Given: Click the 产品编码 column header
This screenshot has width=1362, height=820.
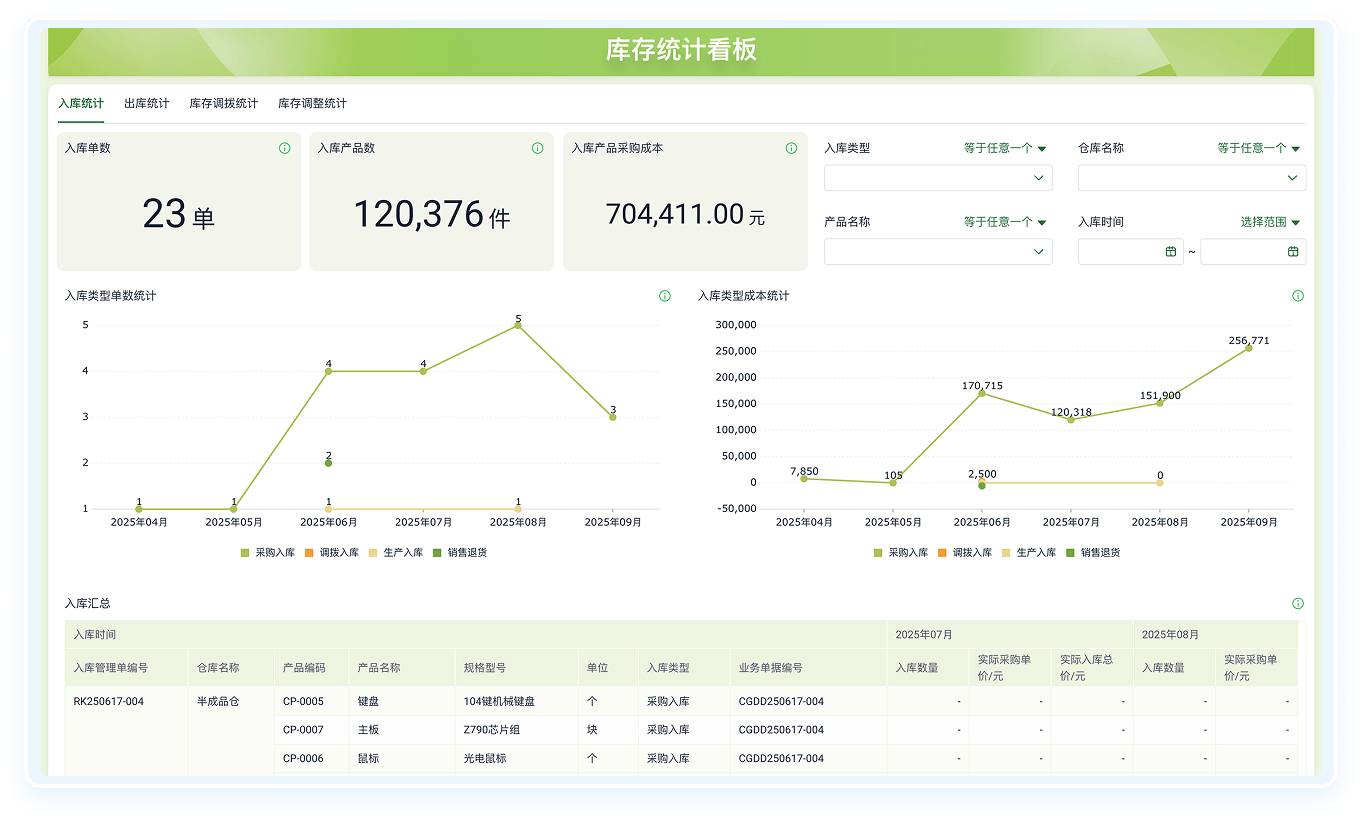Looking at the screenshot, I should [311, 668].
